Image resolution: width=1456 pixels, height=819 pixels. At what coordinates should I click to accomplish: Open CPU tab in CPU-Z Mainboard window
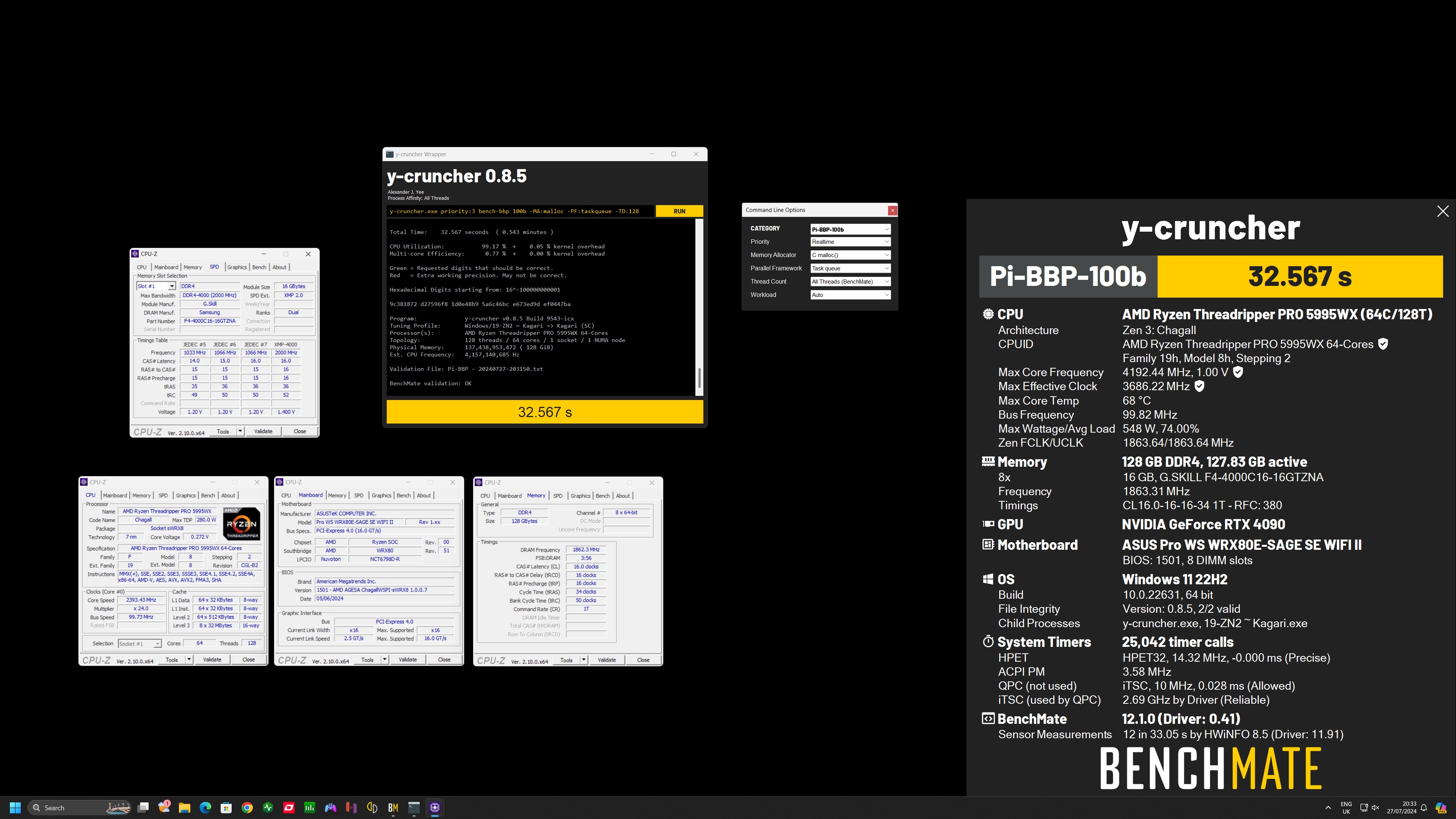pos(286,496)
